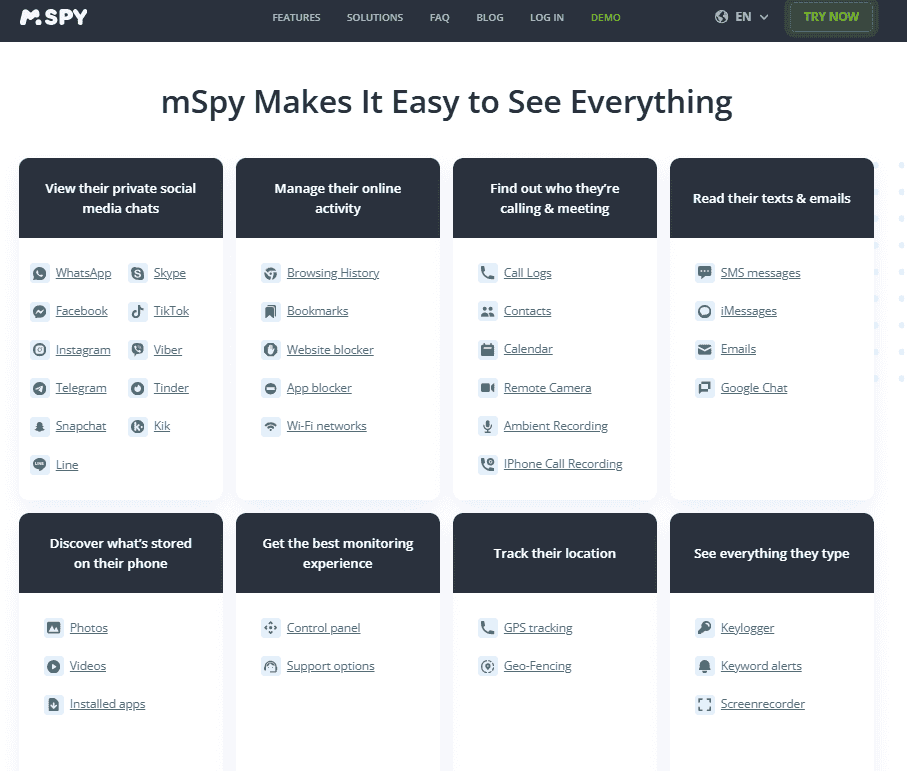
Task: Click the Tinder icon
Action: (x=138, y=388)
